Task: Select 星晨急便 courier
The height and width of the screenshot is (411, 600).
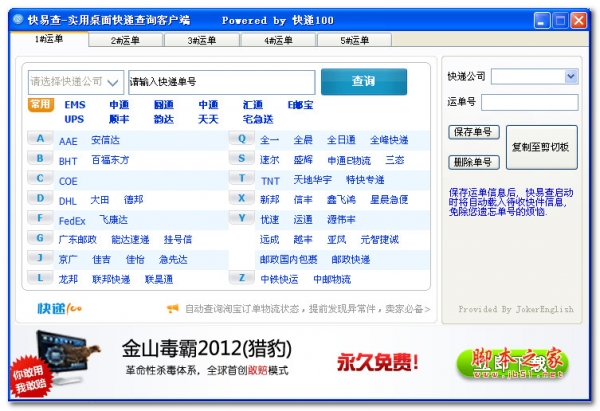Action: point(389,200)
